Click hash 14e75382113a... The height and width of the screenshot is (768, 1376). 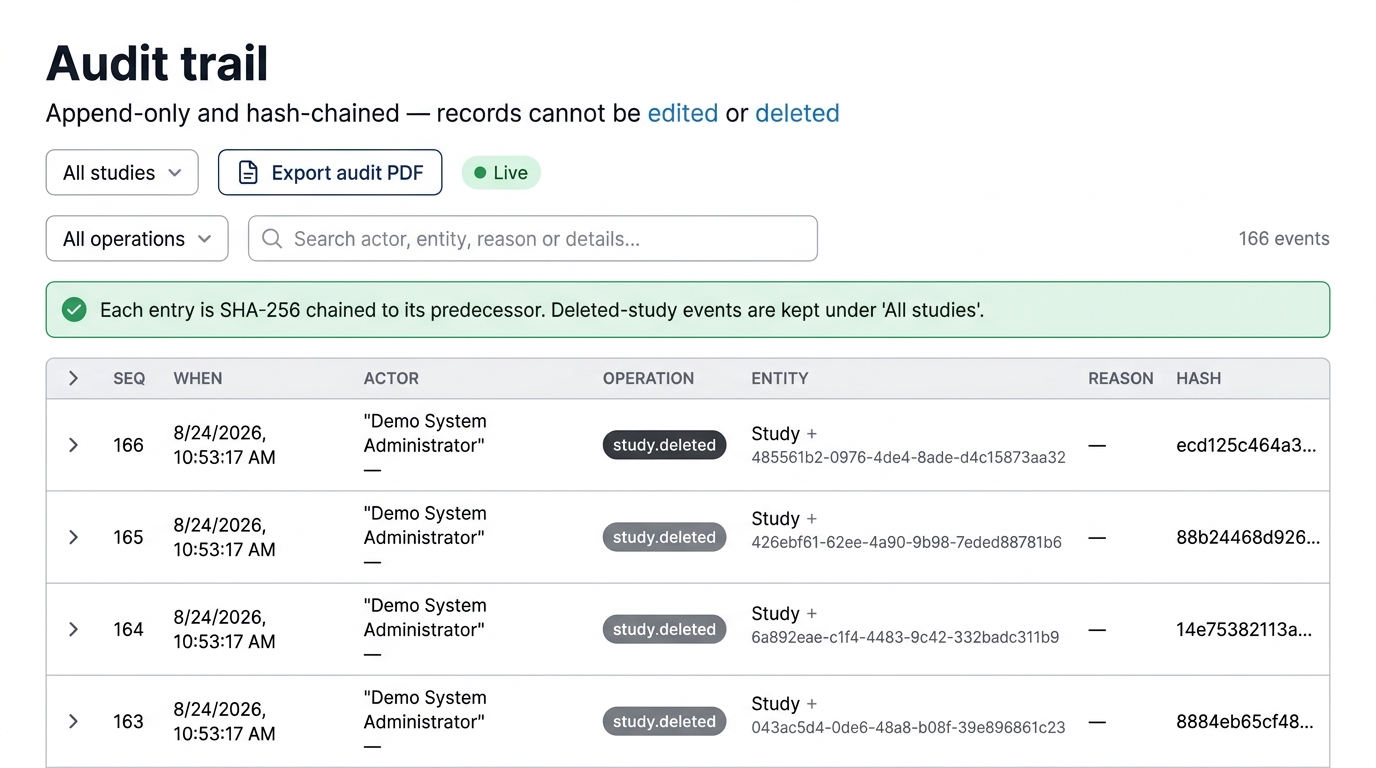[x=1244, y=629]
